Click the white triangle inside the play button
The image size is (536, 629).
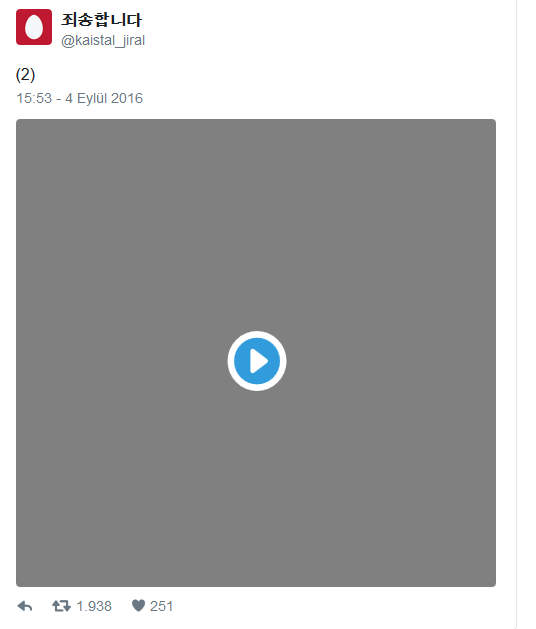(258, 361)
